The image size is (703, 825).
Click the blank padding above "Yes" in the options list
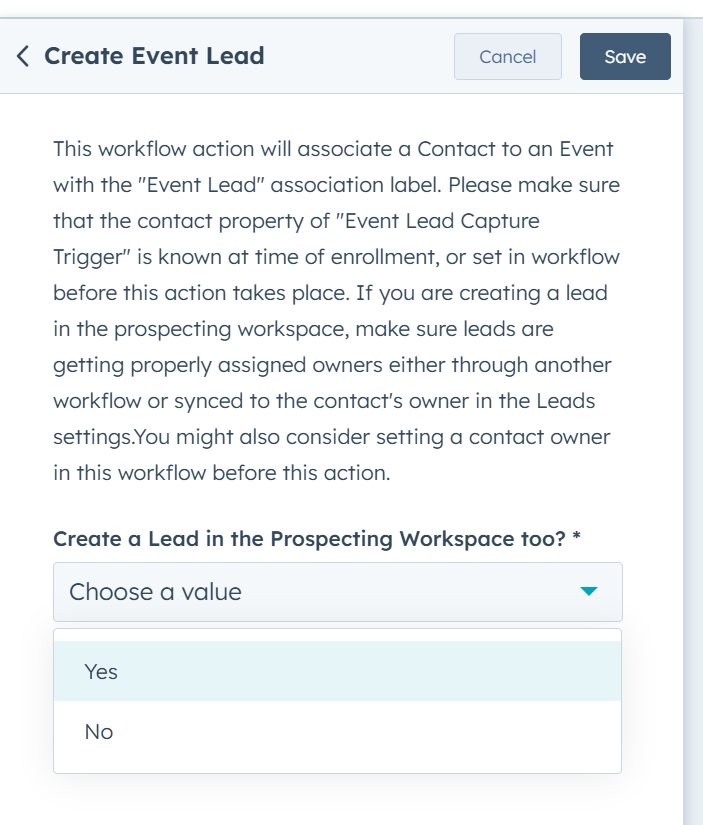338,636
